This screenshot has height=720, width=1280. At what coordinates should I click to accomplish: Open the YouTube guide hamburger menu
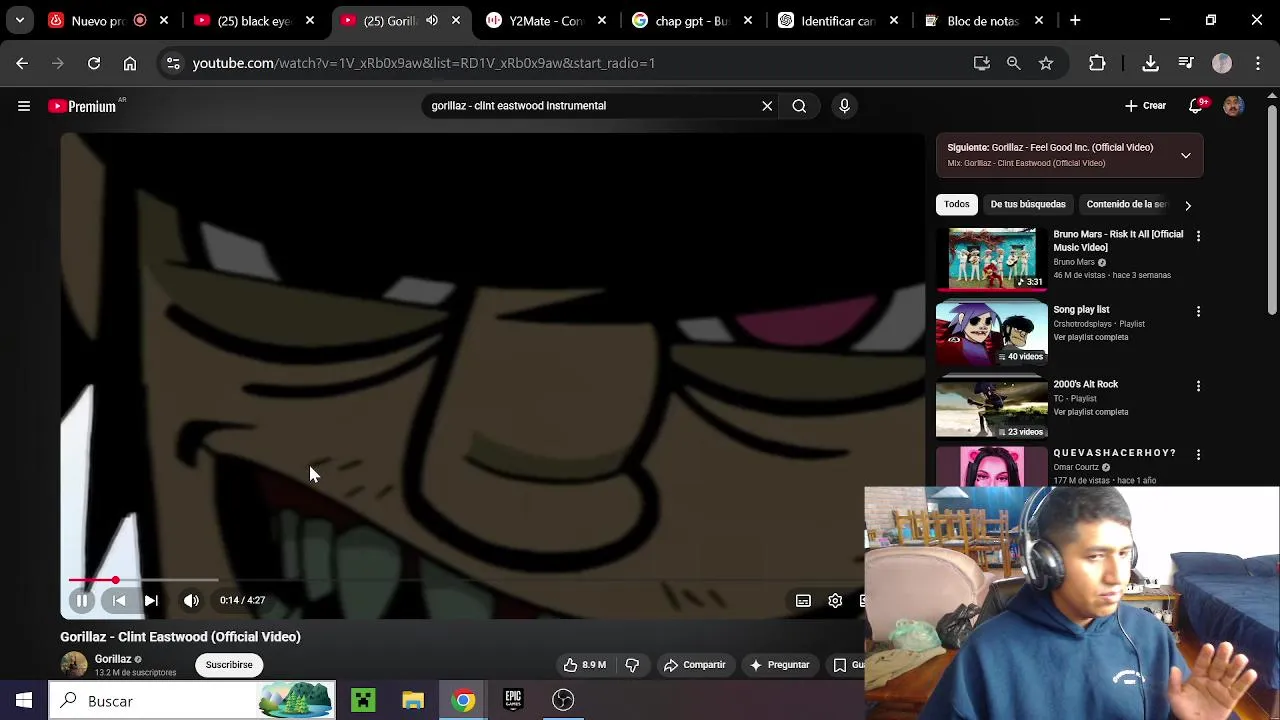pos(24,106)
